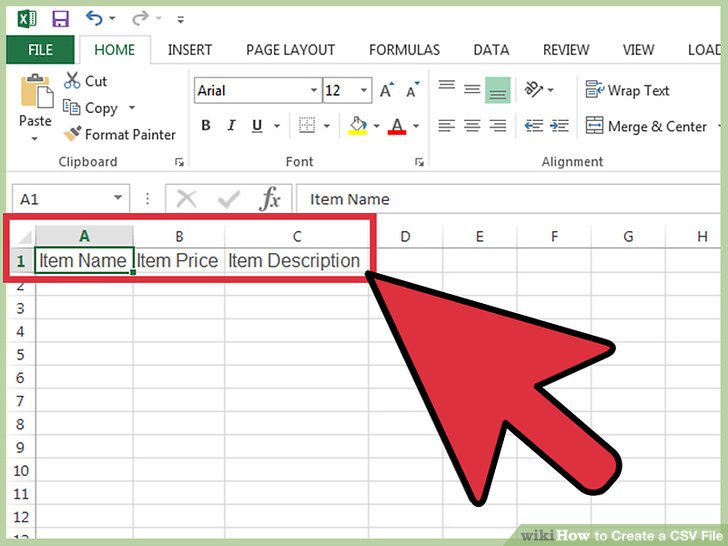
Task: Redo the last undone action
Action: [140, 19]
